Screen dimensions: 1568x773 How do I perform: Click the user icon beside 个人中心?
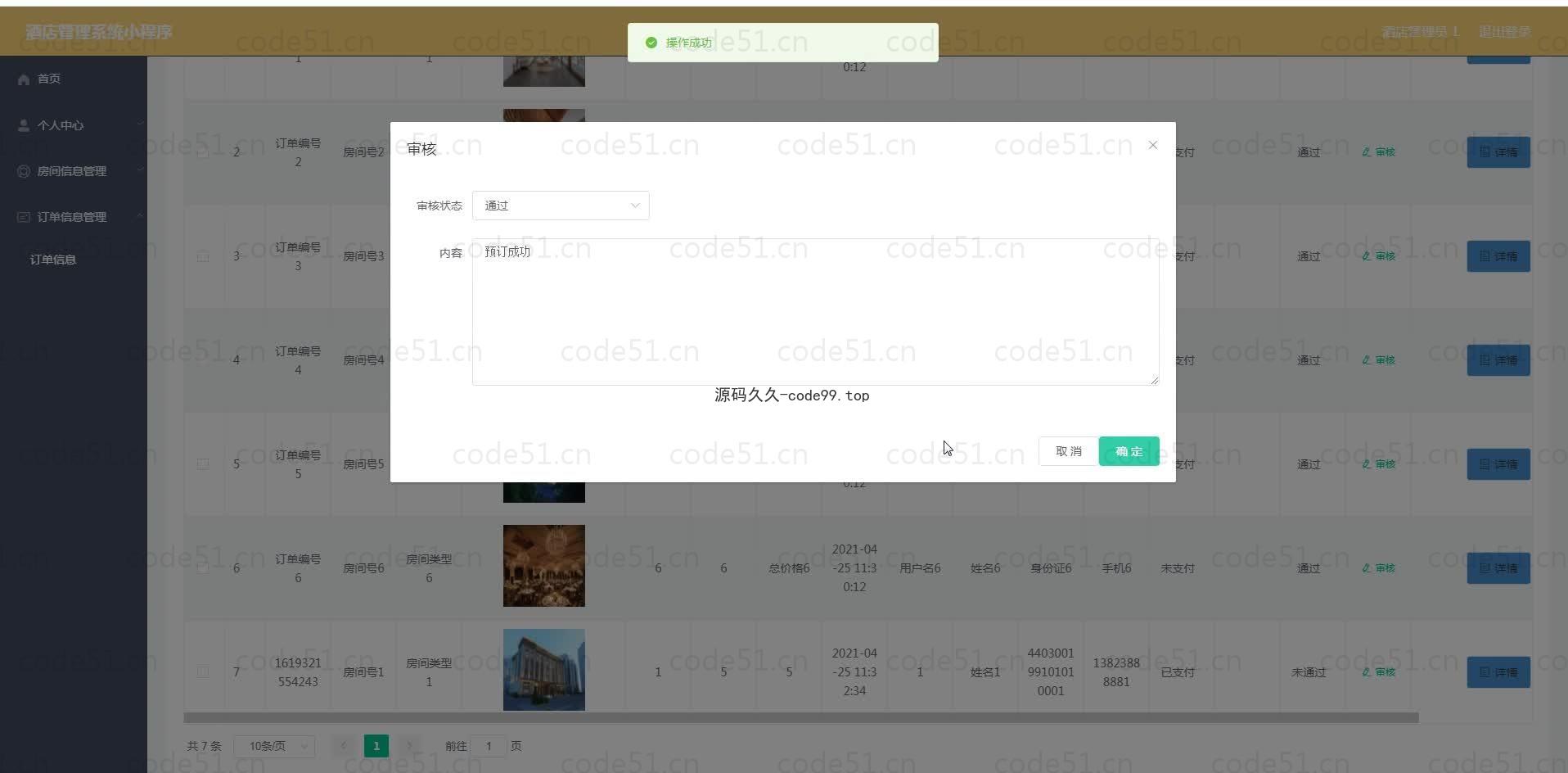[24, 125]
